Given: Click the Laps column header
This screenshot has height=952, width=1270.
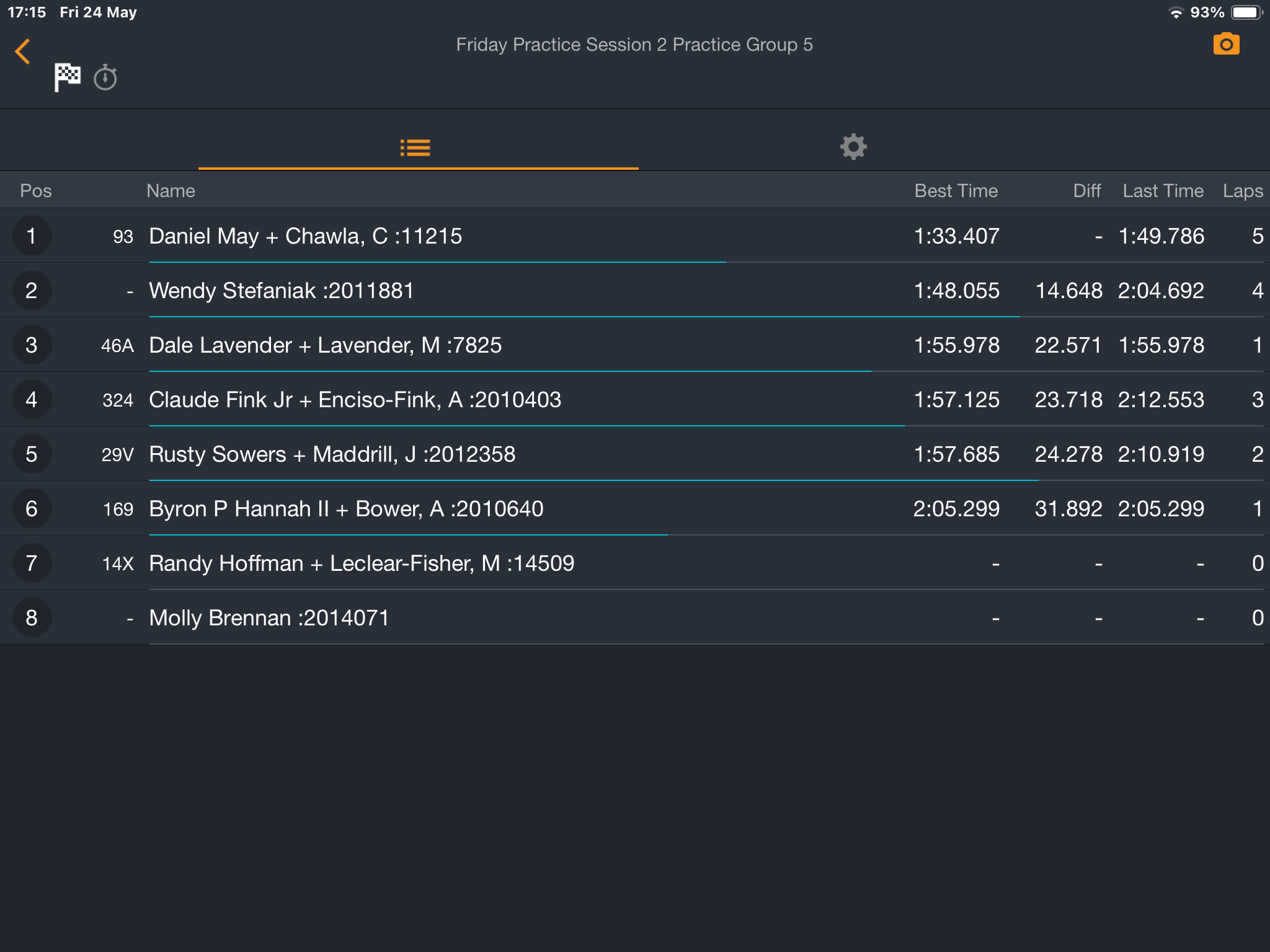Looking at the screenshot, I should 1243,191.
